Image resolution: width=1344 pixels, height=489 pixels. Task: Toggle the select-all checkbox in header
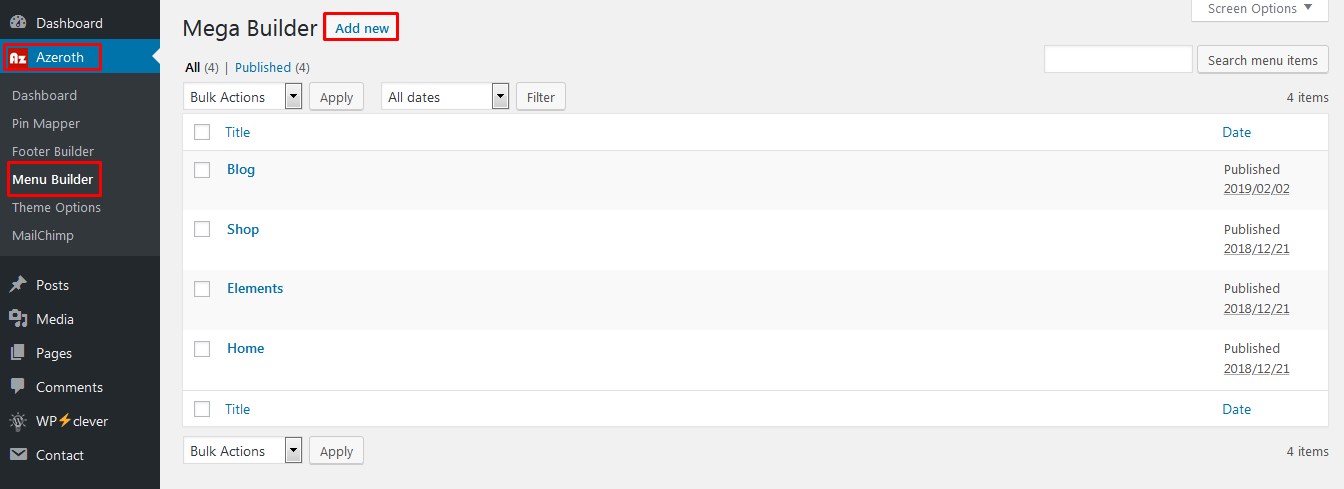point(202,132)
